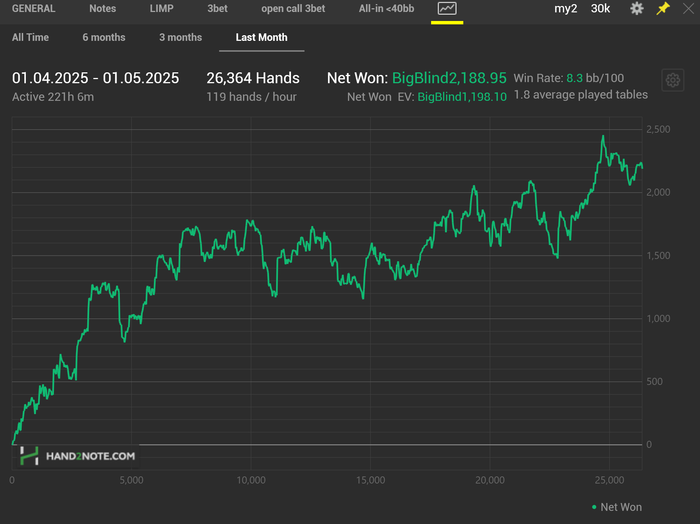
Task: Click the 15,000 x-axis label
Action: pos(371,480)
